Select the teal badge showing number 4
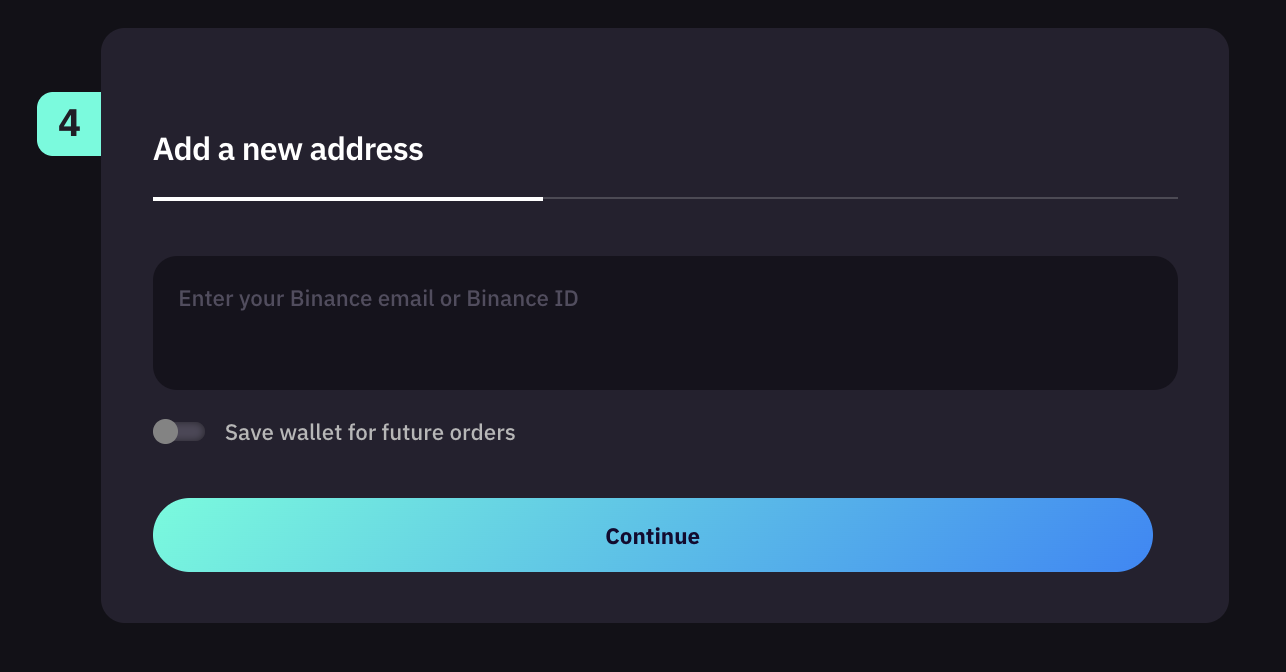The height and width of the screenshot is (672, 1286). coord(69,124)
